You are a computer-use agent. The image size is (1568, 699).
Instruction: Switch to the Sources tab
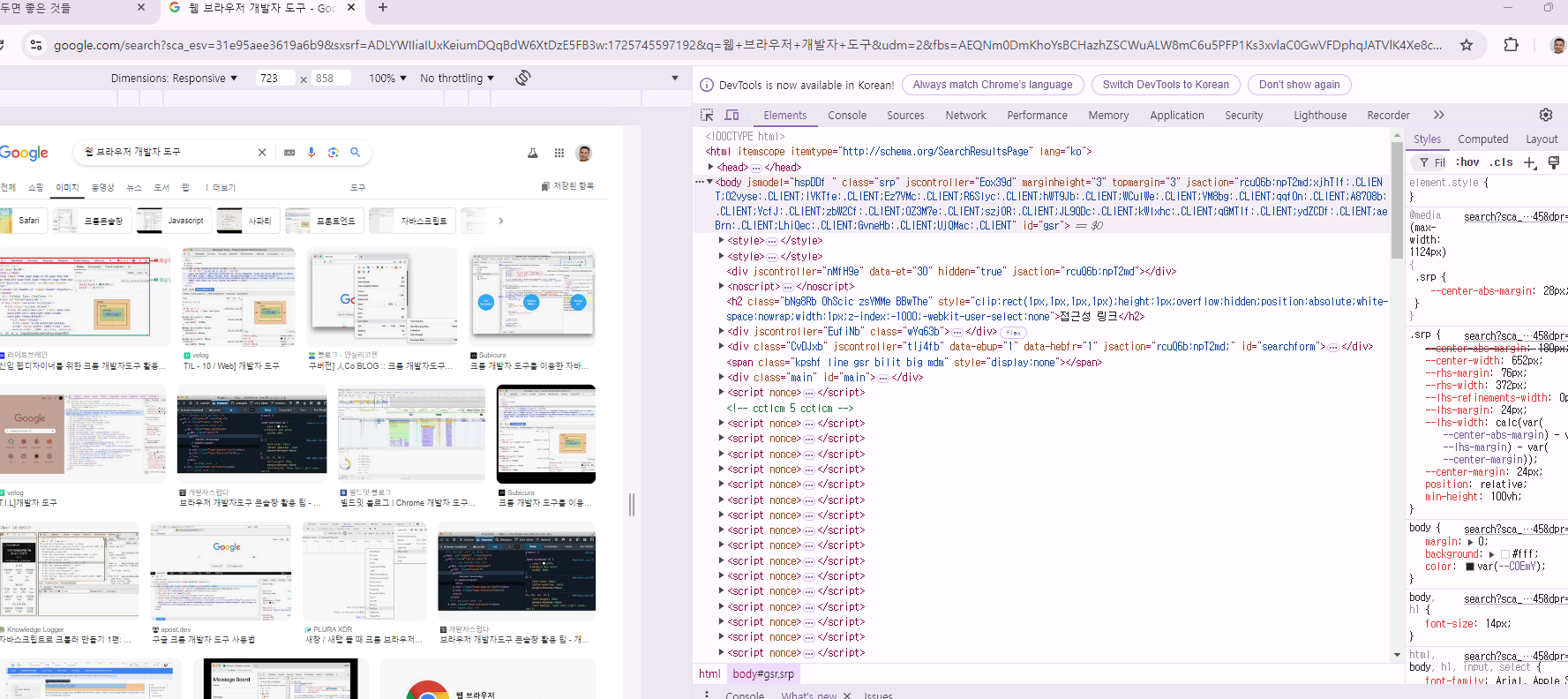coord(905,115)
